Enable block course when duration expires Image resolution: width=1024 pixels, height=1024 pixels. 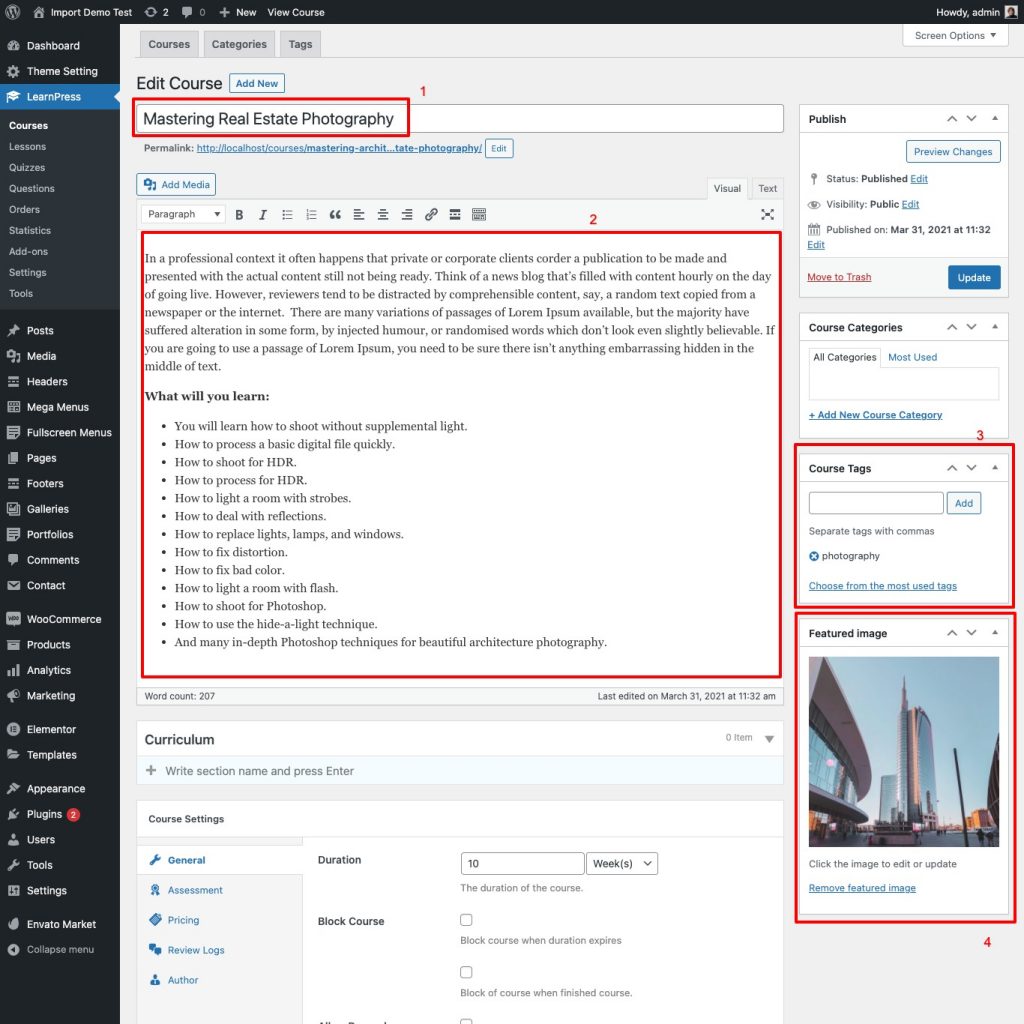466,919
